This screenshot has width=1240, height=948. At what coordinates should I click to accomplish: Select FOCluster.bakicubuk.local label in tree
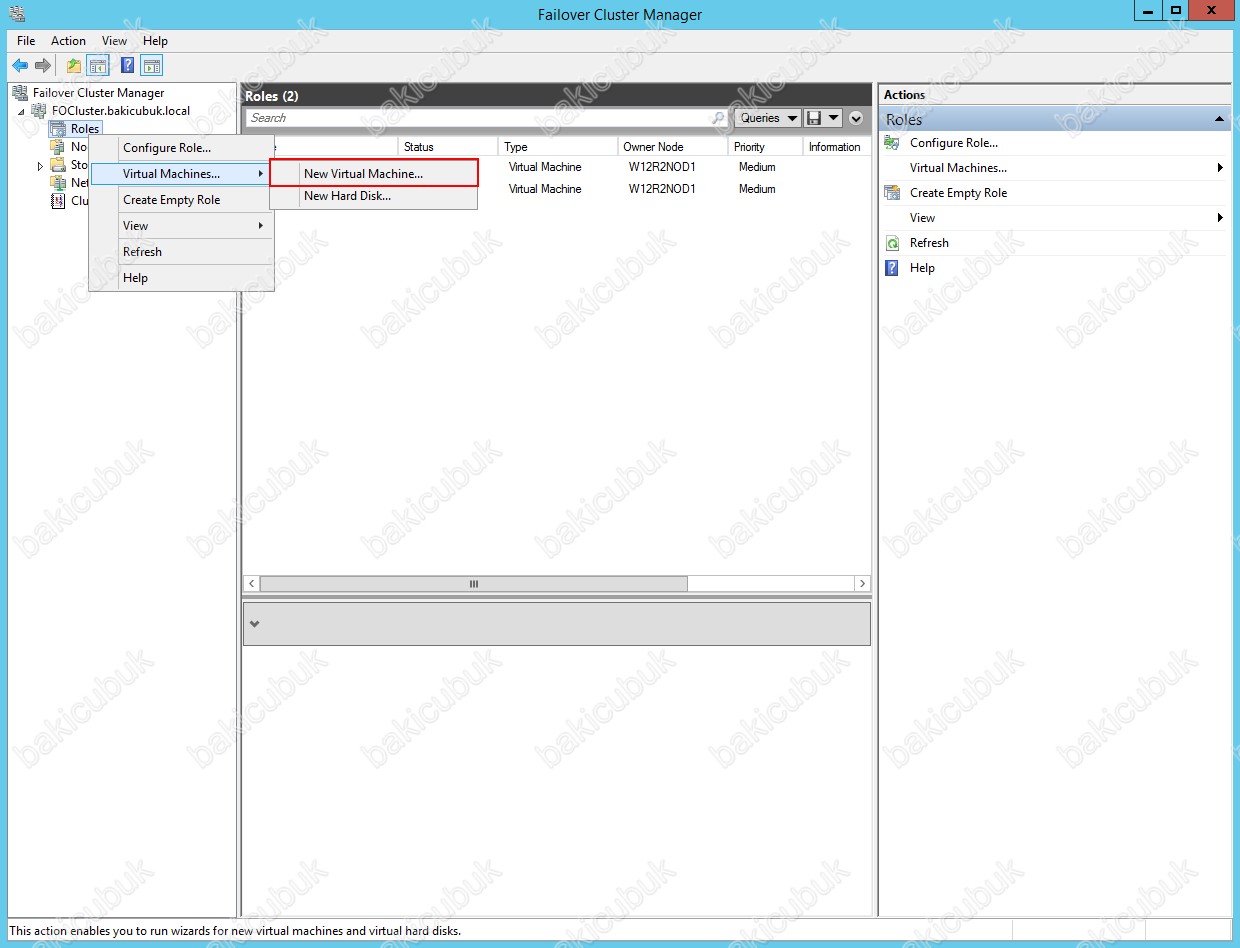(120, 111)
